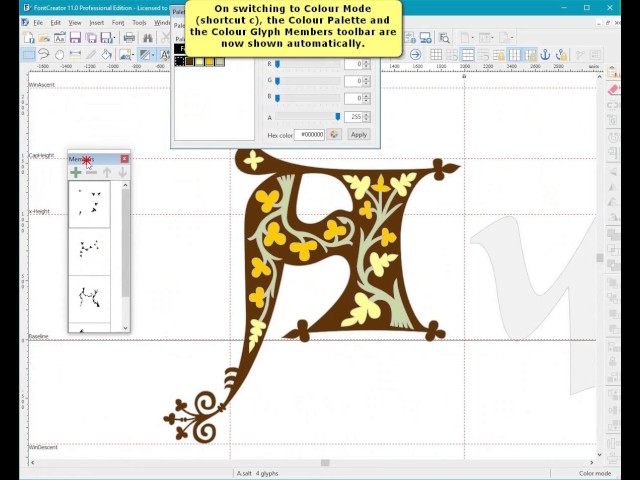This screenshot has height=480, width=640.
Task: Open Find using binoculars icon
Action: (148, 38)
